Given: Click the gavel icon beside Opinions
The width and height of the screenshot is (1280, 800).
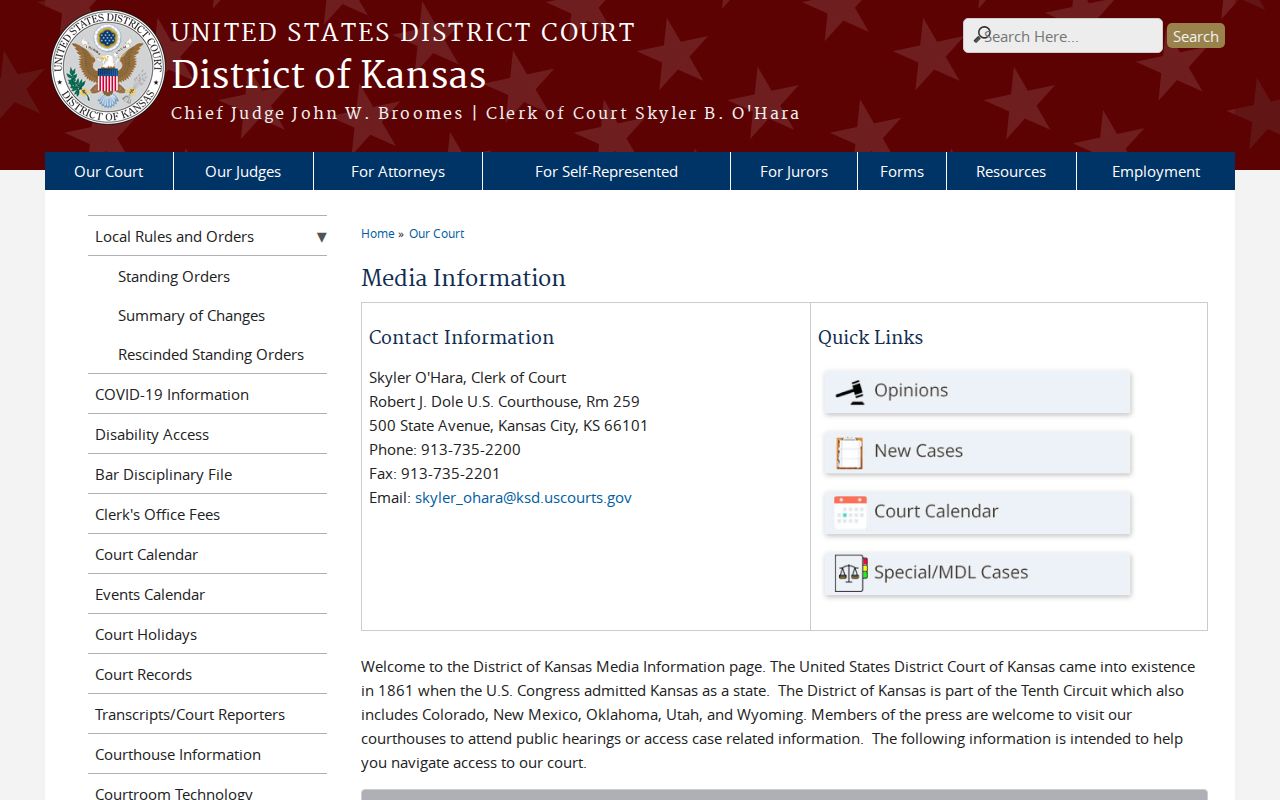Looking at the screenshot, I should 850,392.
